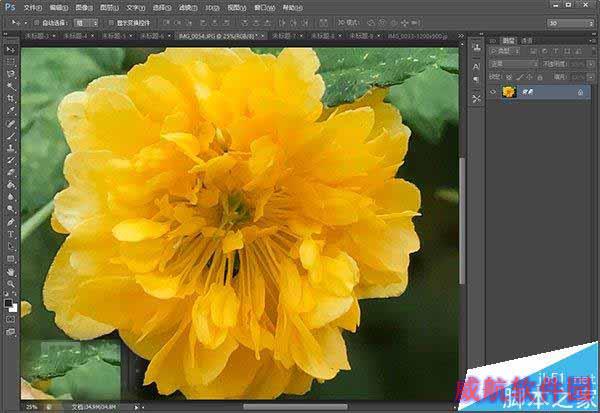The width and height of the screenshot is (600, 413).
Task: Select the Rectangle shape tool
Action: pos(11,259)
